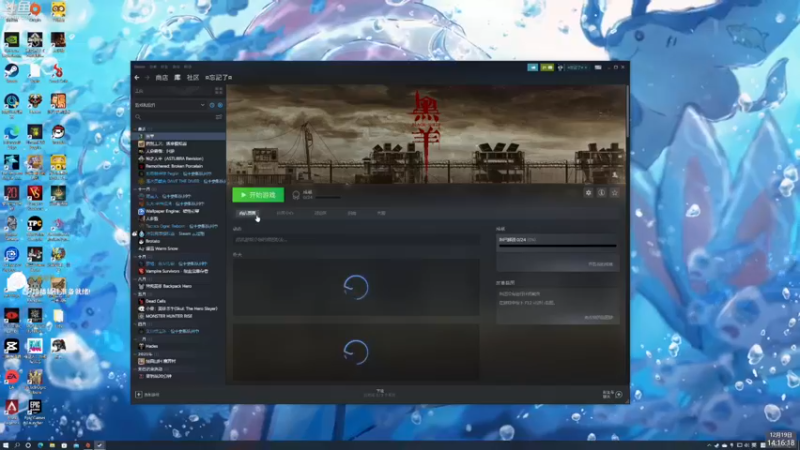This screenshot has width=800, height=450.
Task: Click the teal announcement button in title bar
Action: coord(533,67)
